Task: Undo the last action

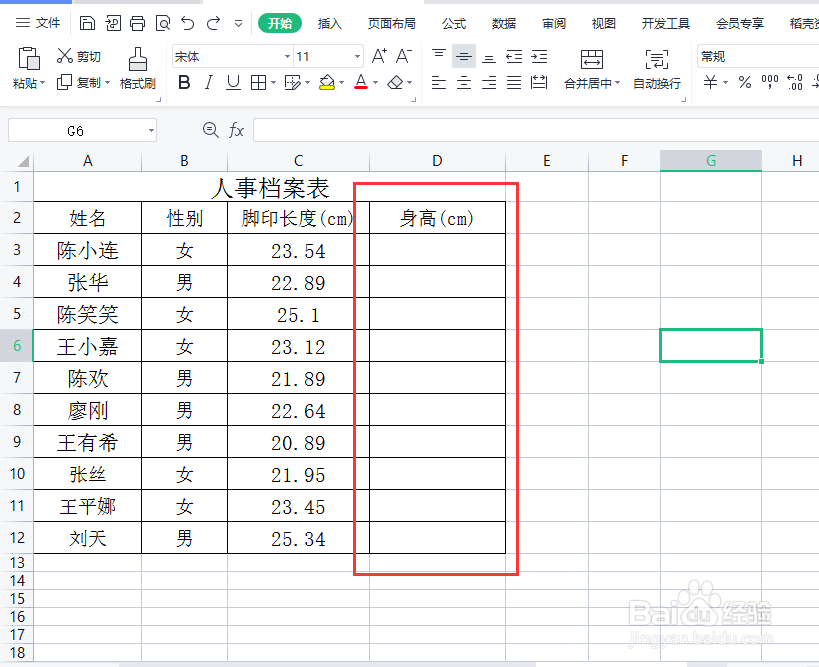Action: pos(188,23)
